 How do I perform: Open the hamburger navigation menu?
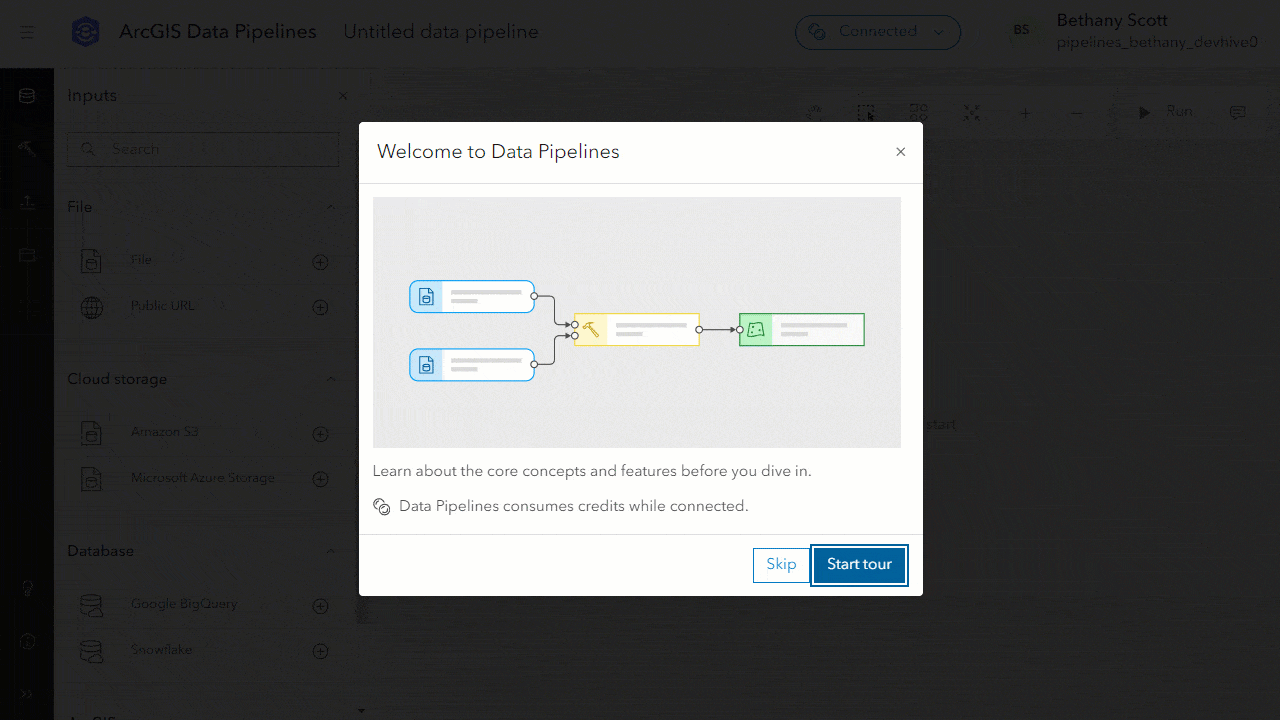[x=27, y=32]
